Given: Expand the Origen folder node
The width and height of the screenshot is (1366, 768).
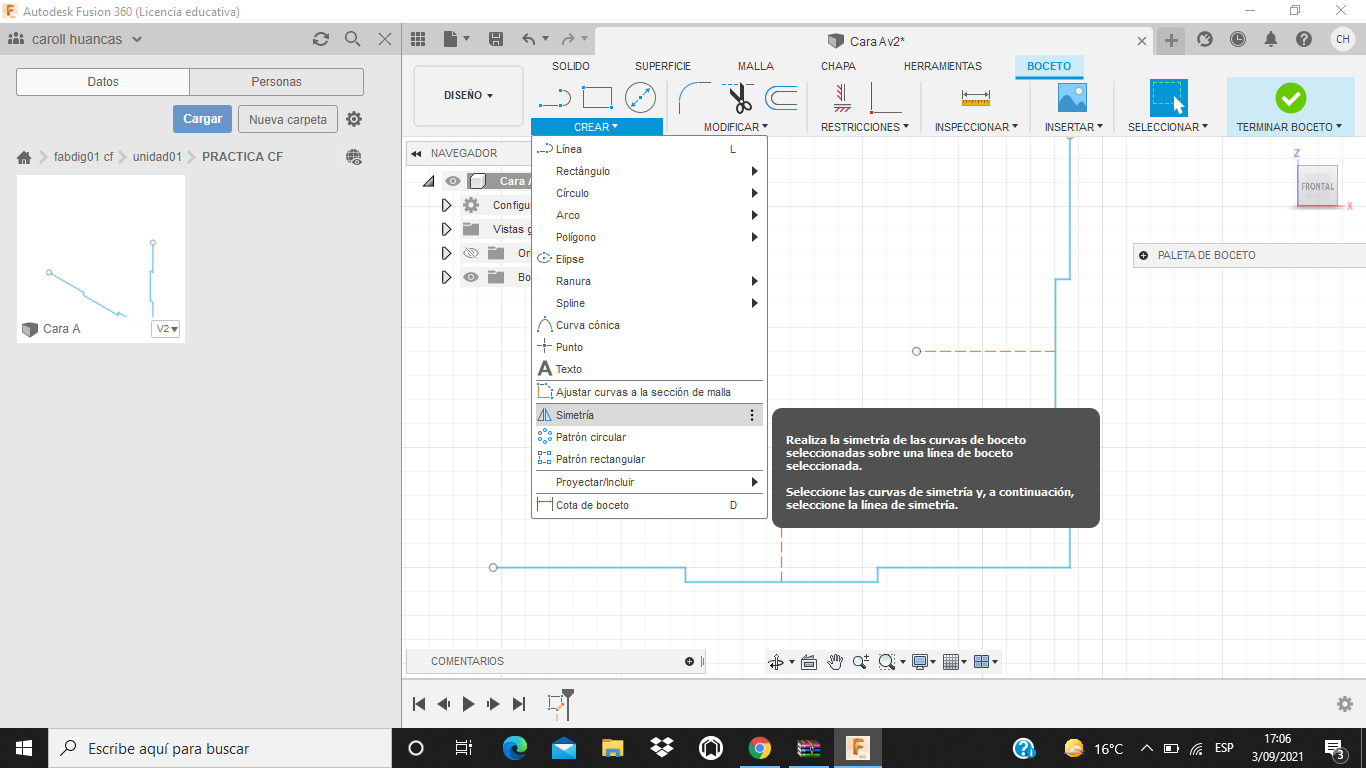Looking at the screenshot, I should 447,253.
